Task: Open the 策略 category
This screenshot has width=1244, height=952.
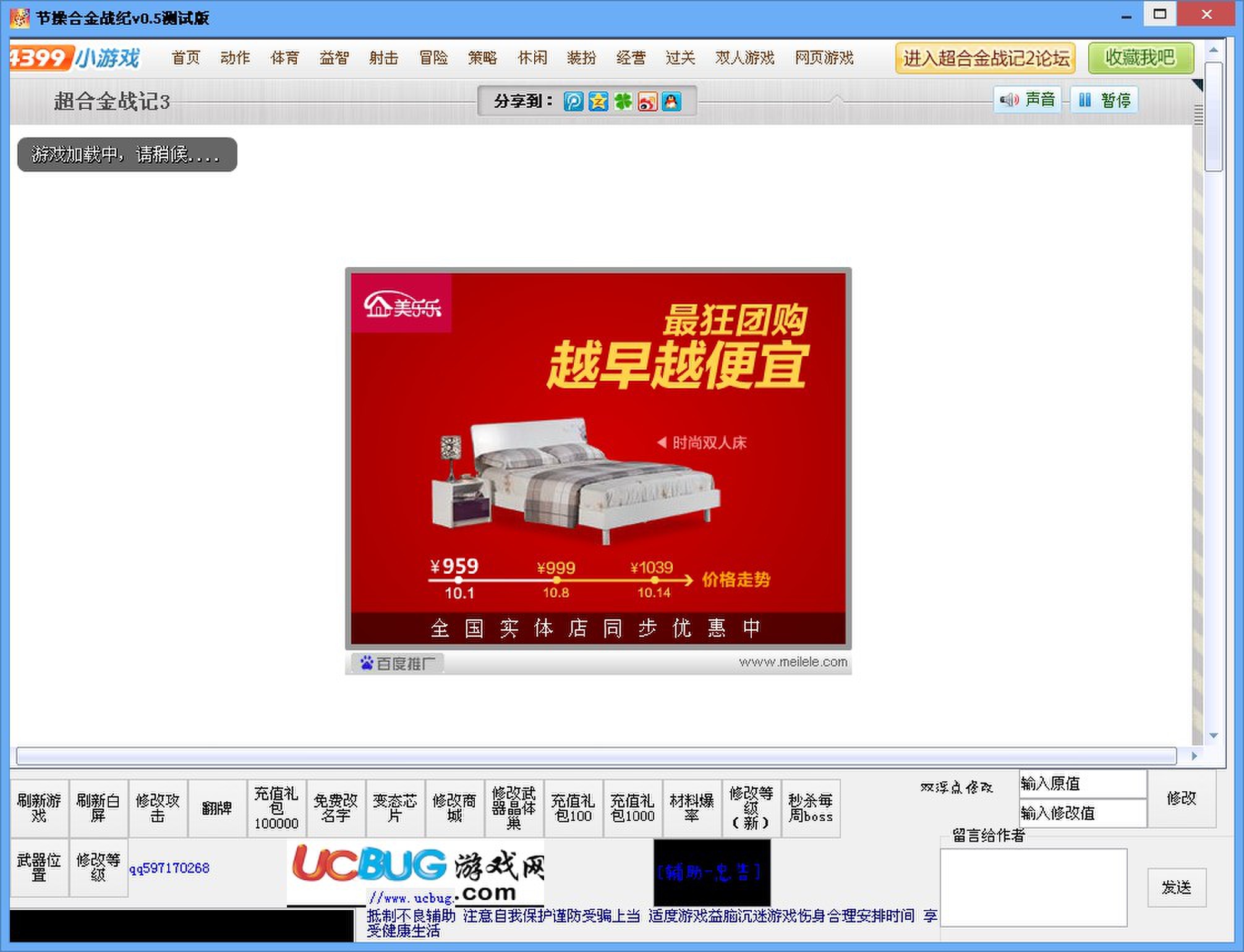Action: [x=482, y=57]
